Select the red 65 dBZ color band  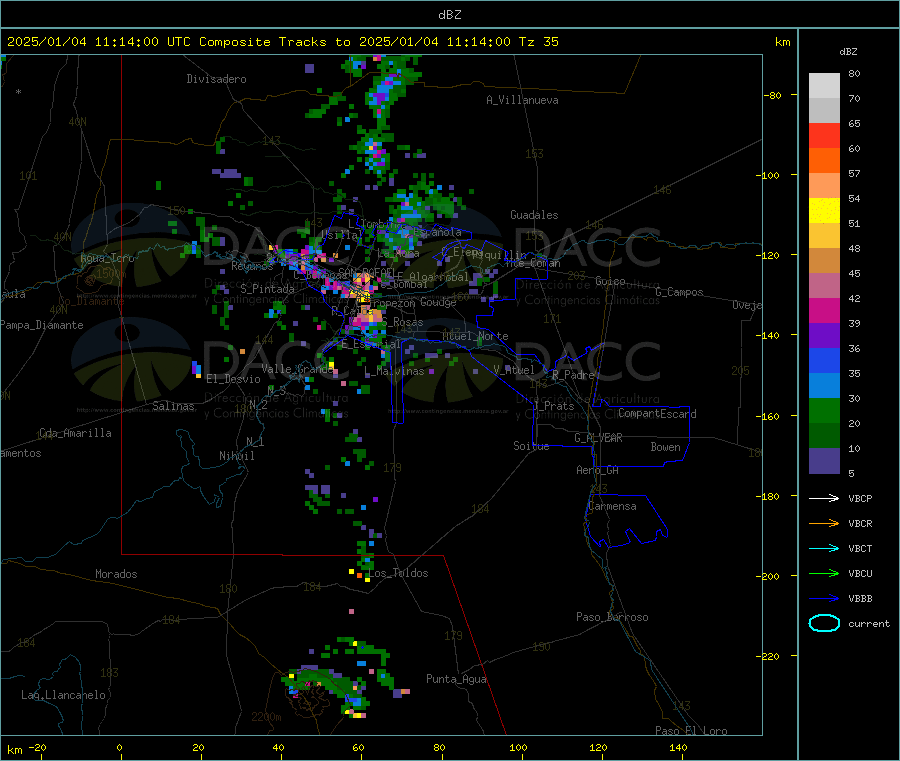coord(824,135)
